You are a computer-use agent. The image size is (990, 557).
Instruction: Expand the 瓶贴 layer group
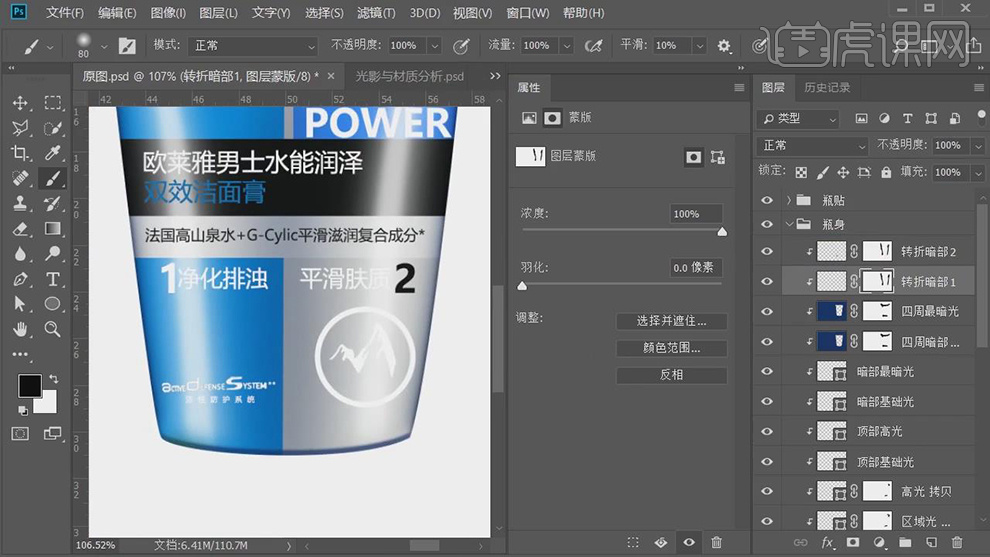pyautogui.click(x=789, y=200)
